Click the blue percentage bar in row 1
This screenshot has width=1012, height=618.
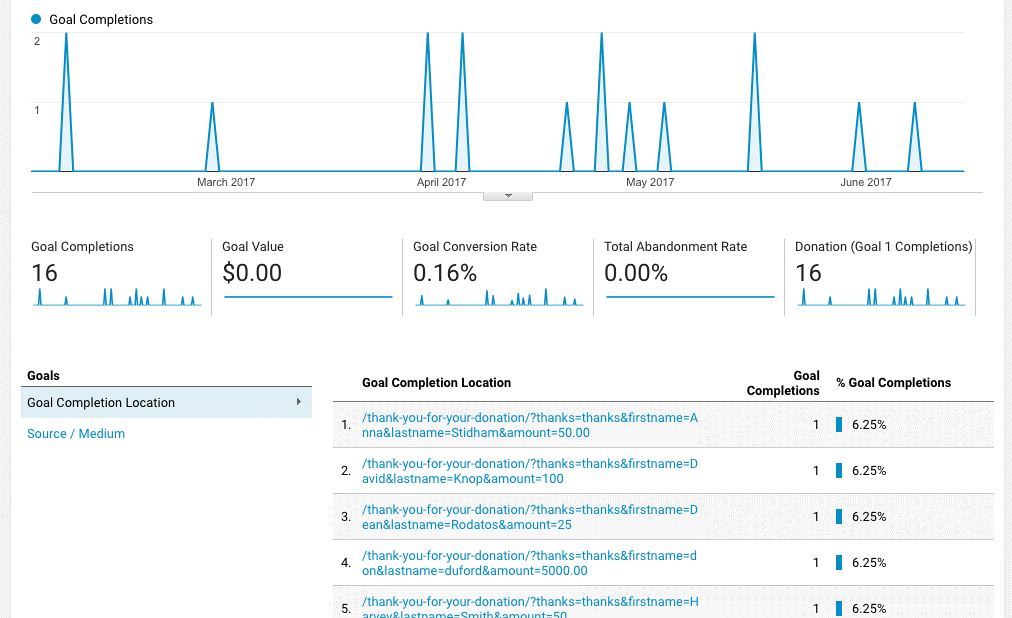(840, 425)
